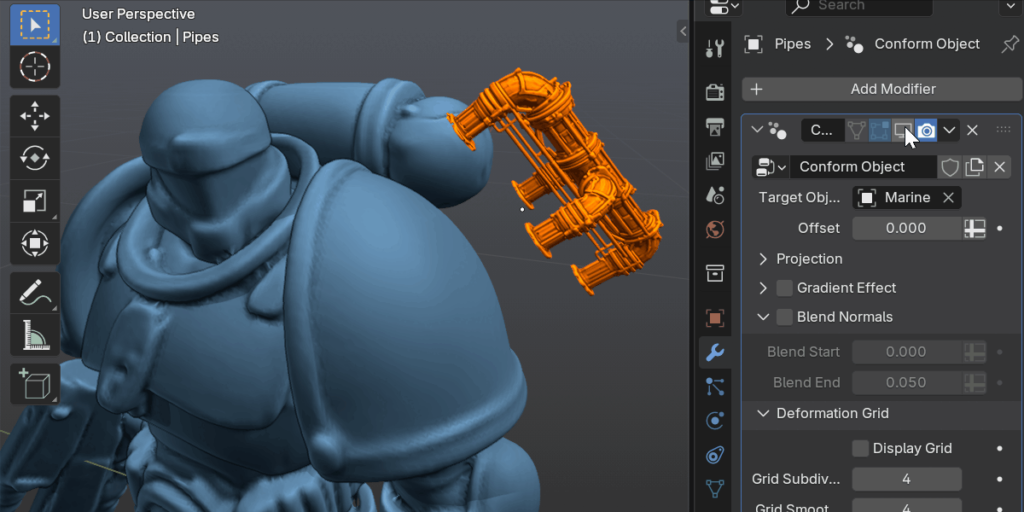1024x512 pixels.
Task: Toggle modifier render visibility camera icon
Action: [926, 130]
